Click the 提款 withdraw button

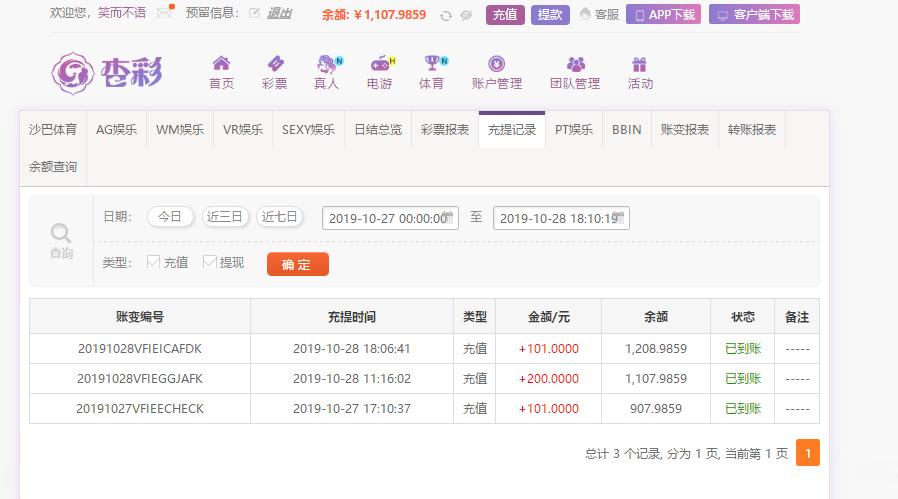point(550,15)
